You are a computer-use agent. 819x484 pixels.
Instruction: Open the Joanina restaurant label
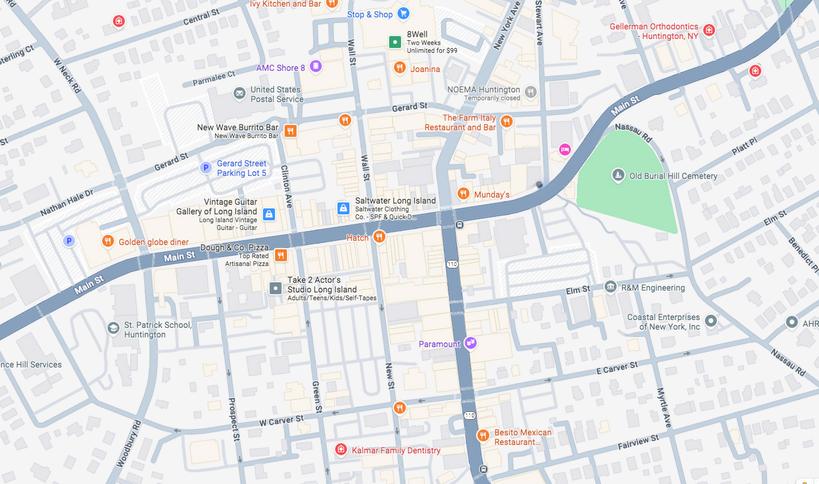[x=425, y=69]
